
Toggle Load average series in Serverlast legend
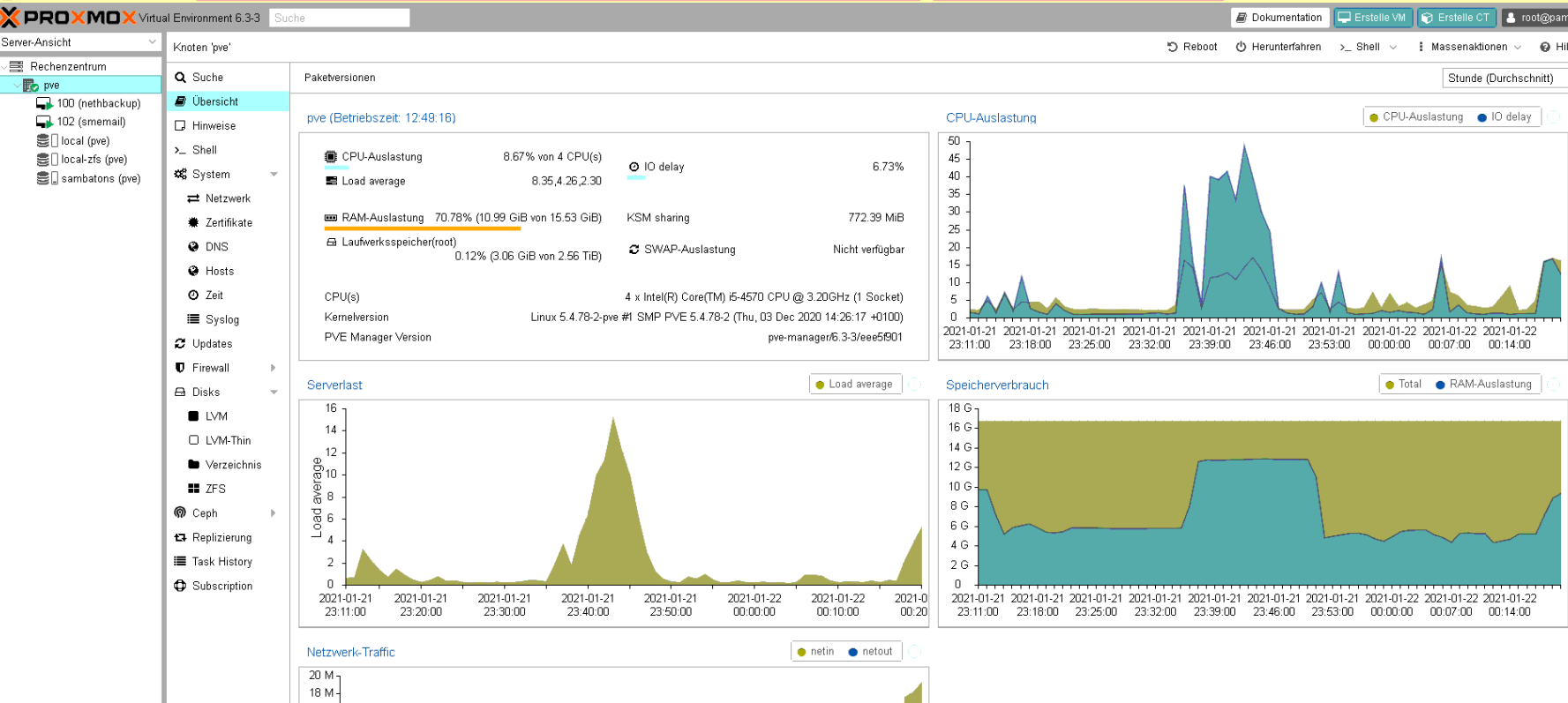[854, 384]
